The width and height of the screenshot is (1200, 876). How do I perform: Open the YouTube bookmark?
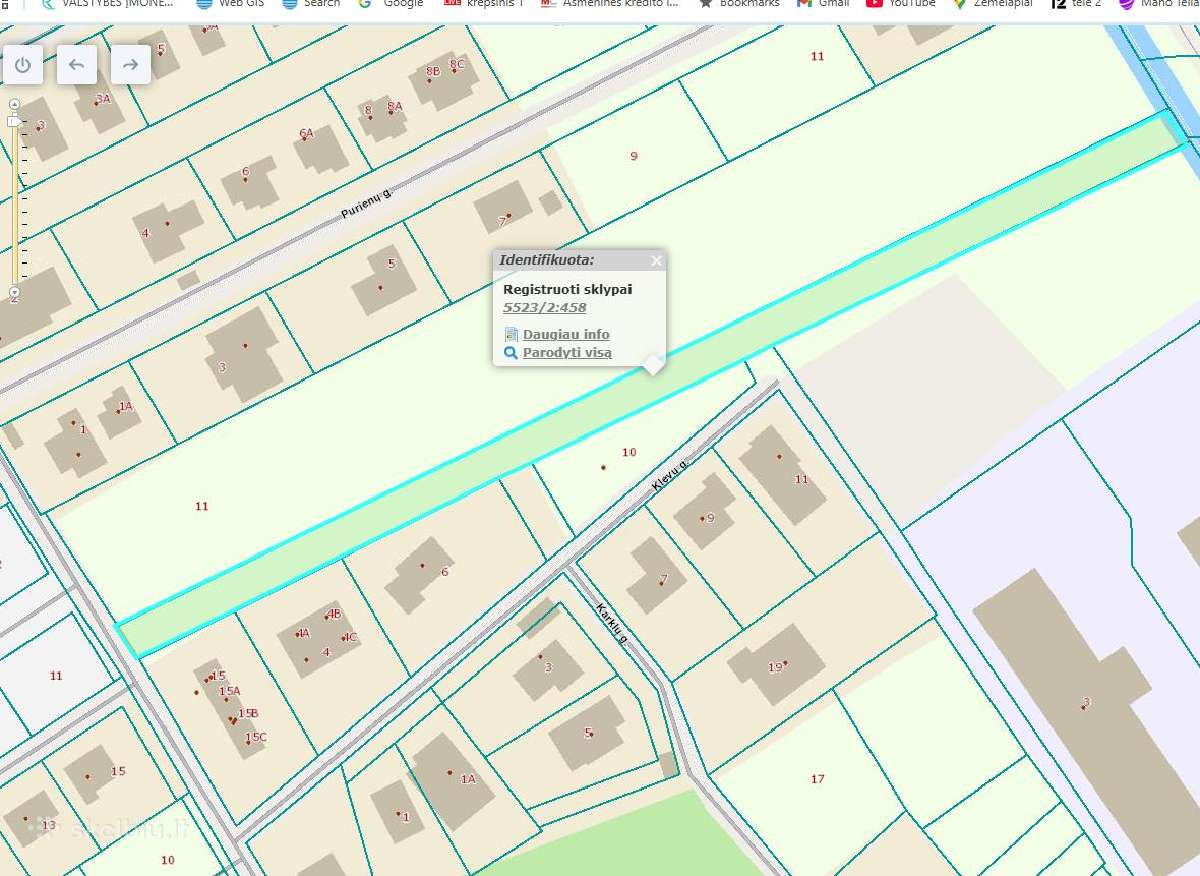pos(901,4)
